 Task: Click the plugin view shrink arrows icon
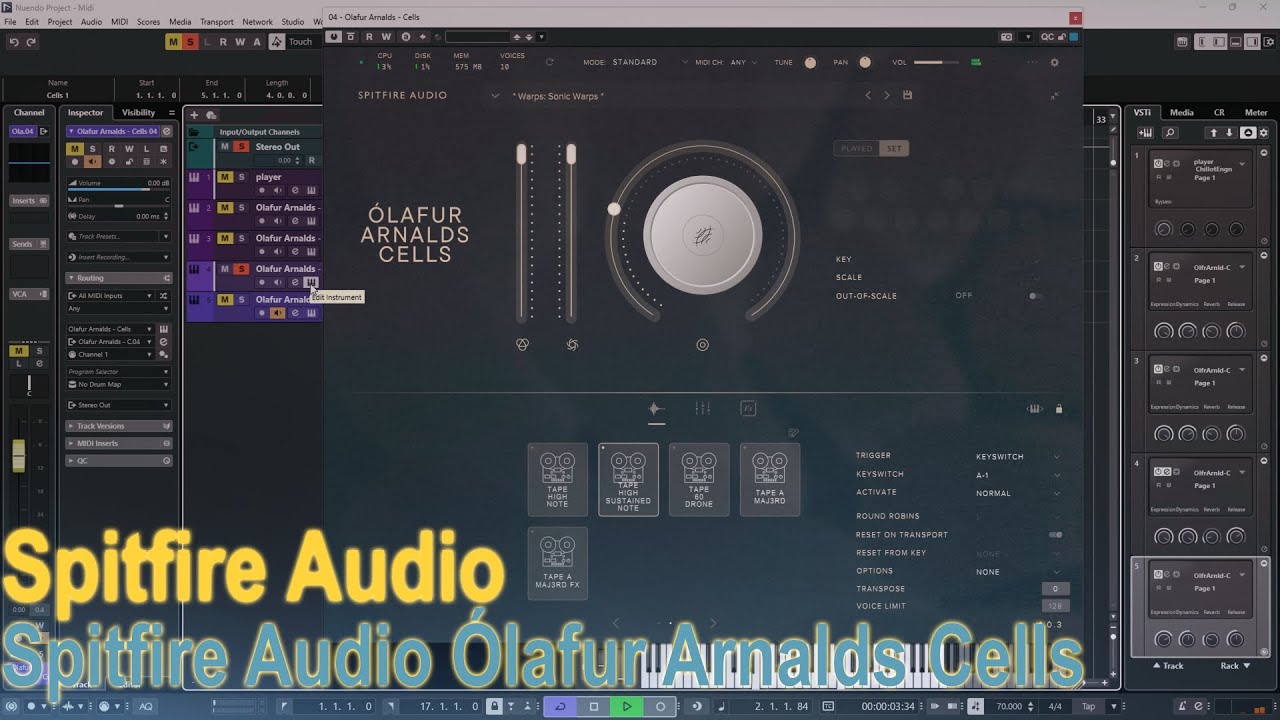click(x=1055, y=96)
